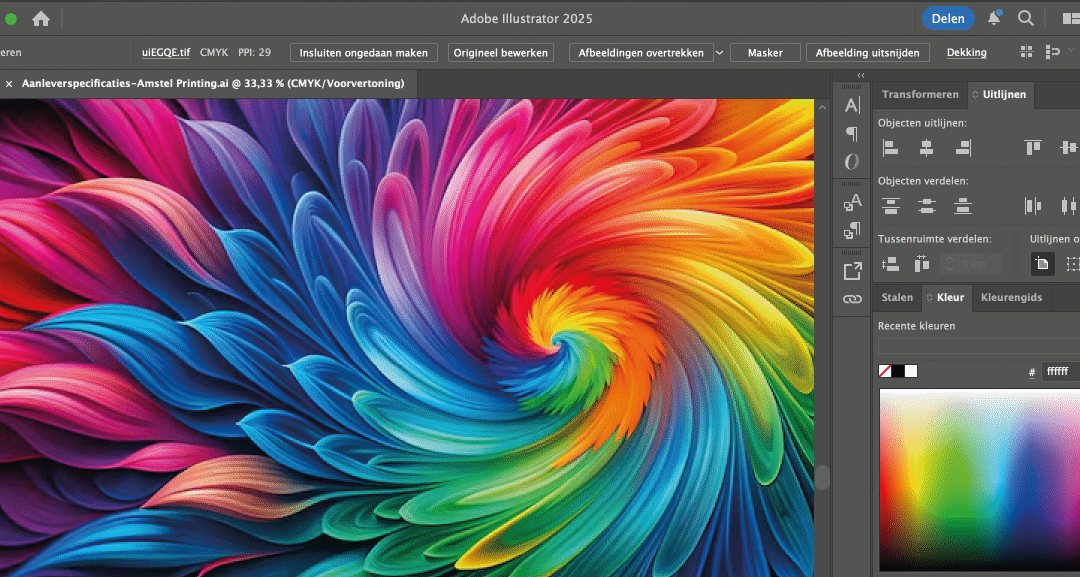Select the Aanleverspecificaties-Amstel Printing.ai document tab
Image resolution: width=1080 pixels, height=577 pixels.
point(213,83)
